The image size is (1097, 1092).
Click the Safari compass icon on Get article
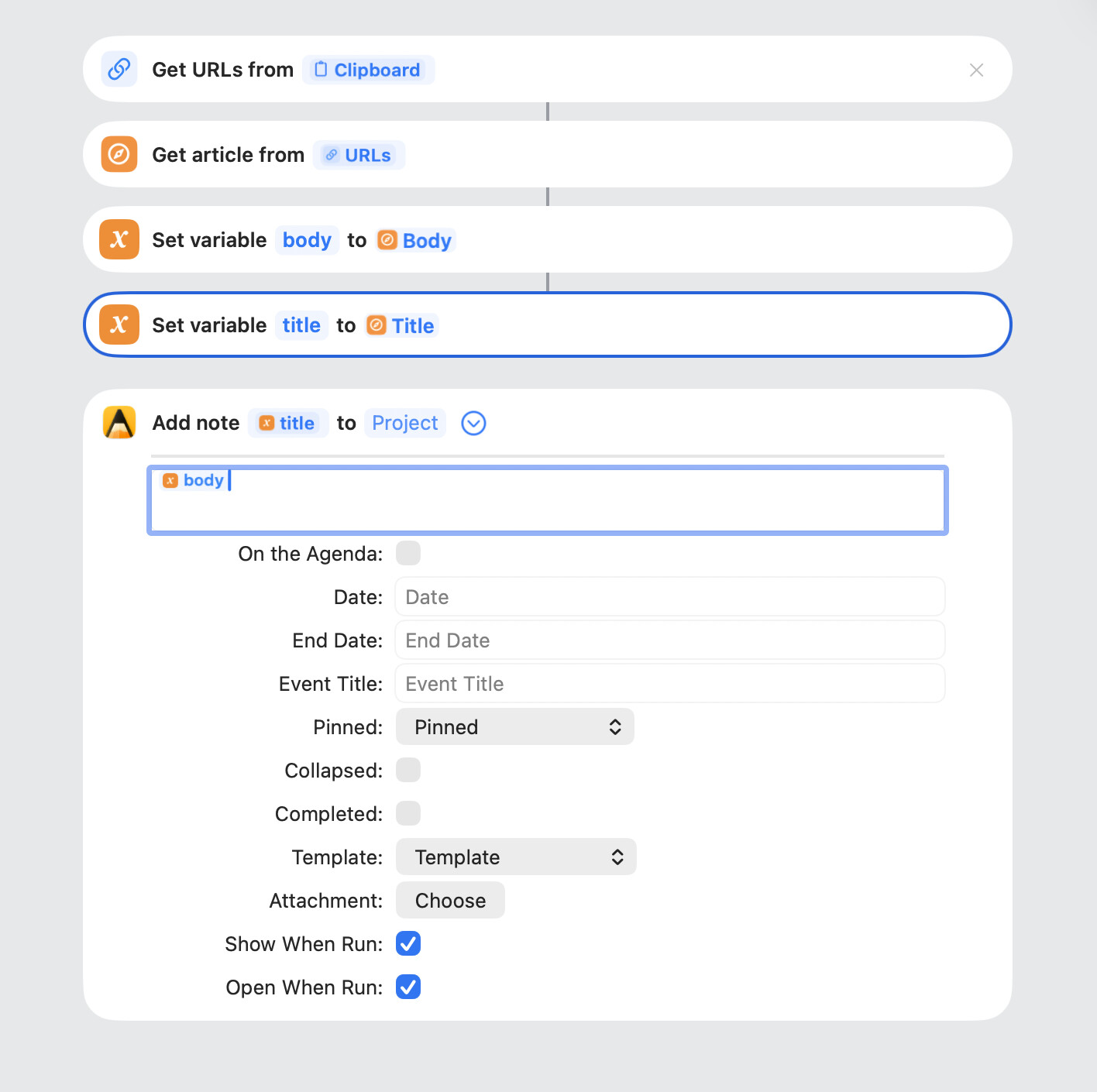pyautogui.click(x=119, y=154)
